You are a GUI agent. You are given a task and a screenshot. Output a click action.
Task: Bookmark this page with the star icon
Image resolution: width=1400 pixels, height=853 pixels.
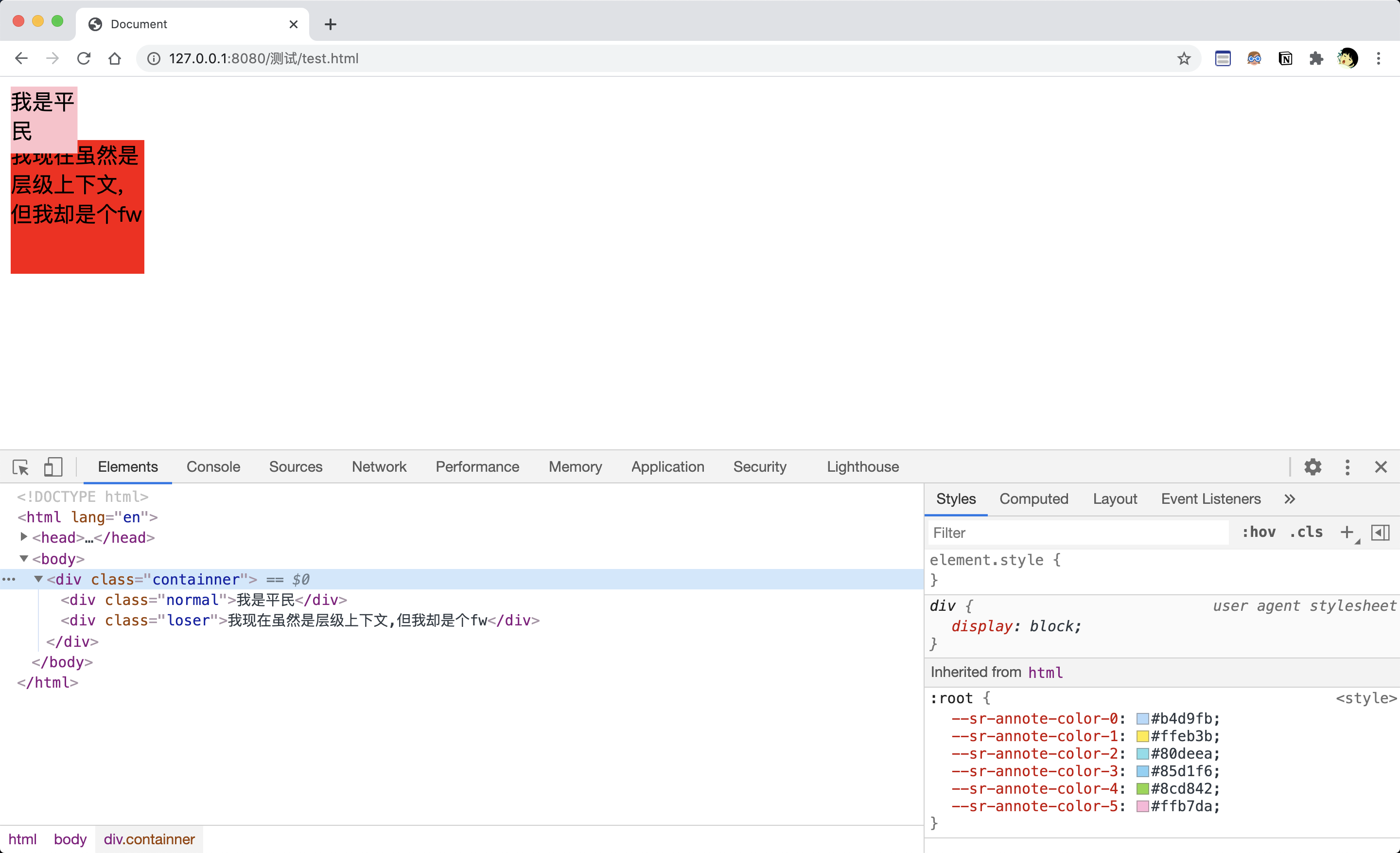point(1184,58)
